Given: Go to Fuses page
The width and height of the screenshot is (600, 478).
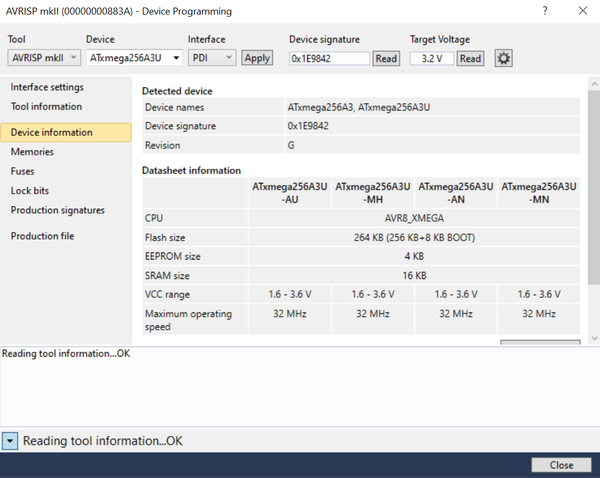Looking at the screenshot, I should [x=23, y=171].
